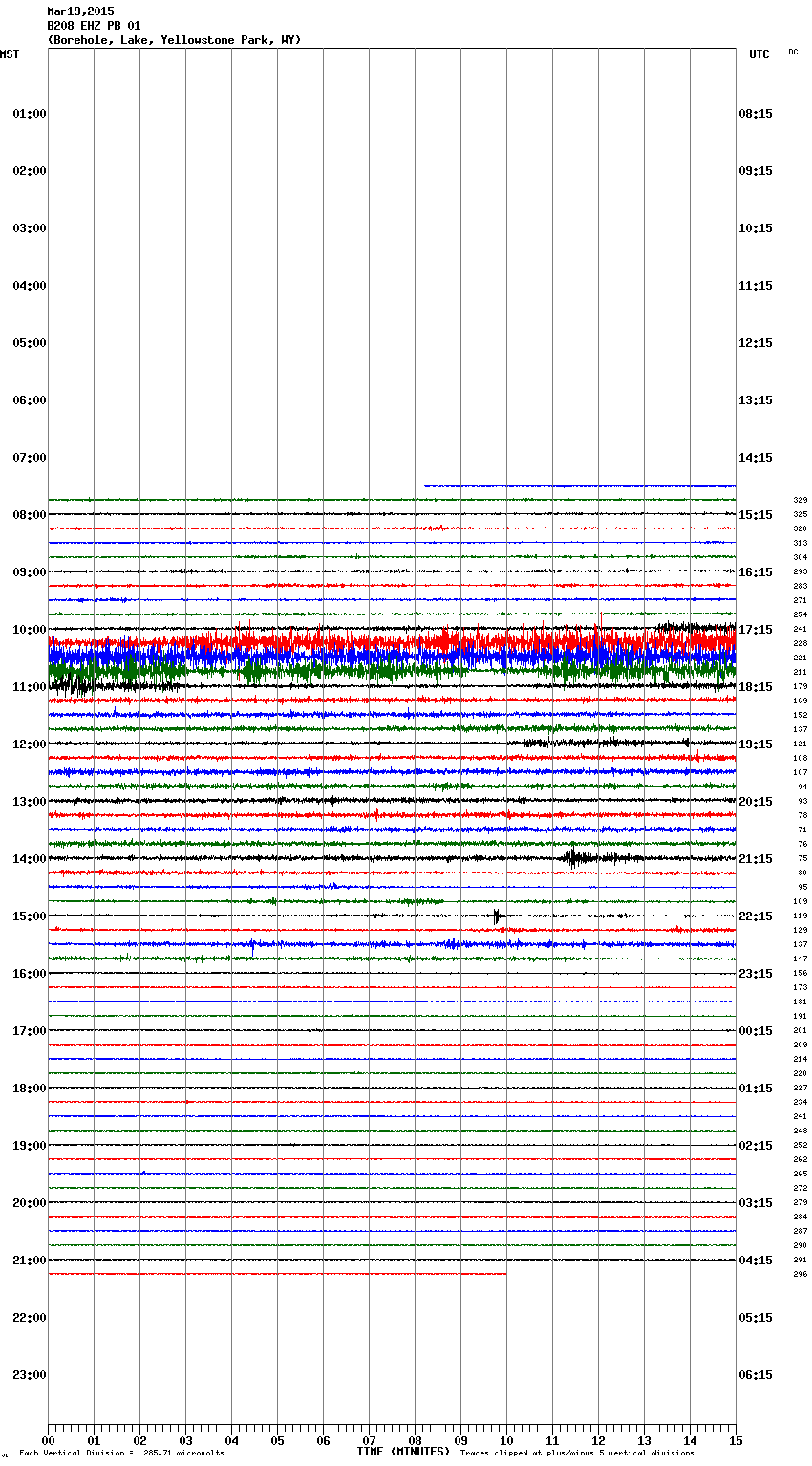Screen dimensions: 812x1466
Task: Select the 21:00 MST time label
Action: pyautogui.click(x=30, y=1261)
